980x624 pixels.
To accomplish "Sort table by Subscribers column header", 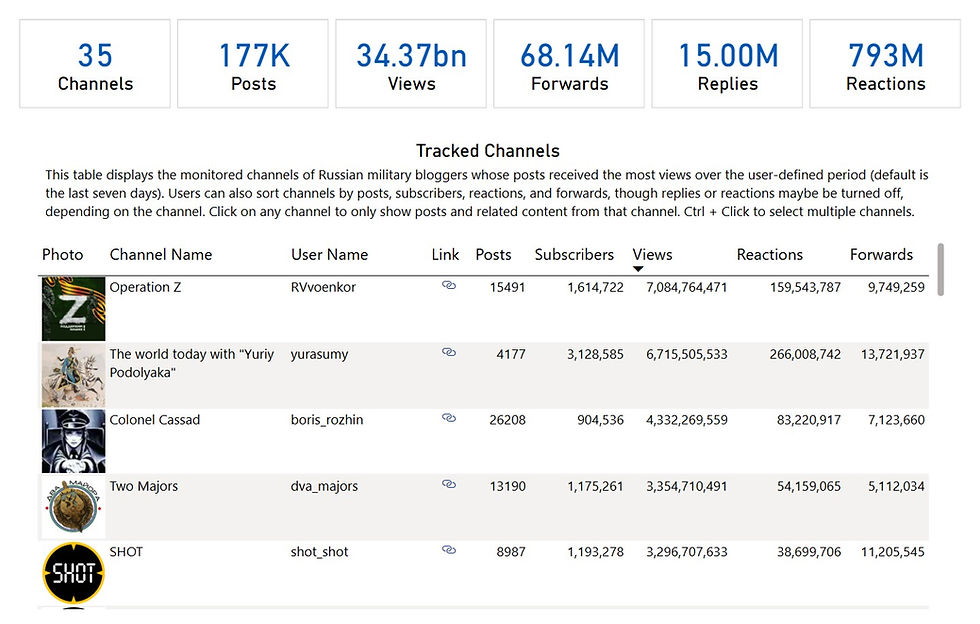I will pyautogui.click(x=574, y=255).
